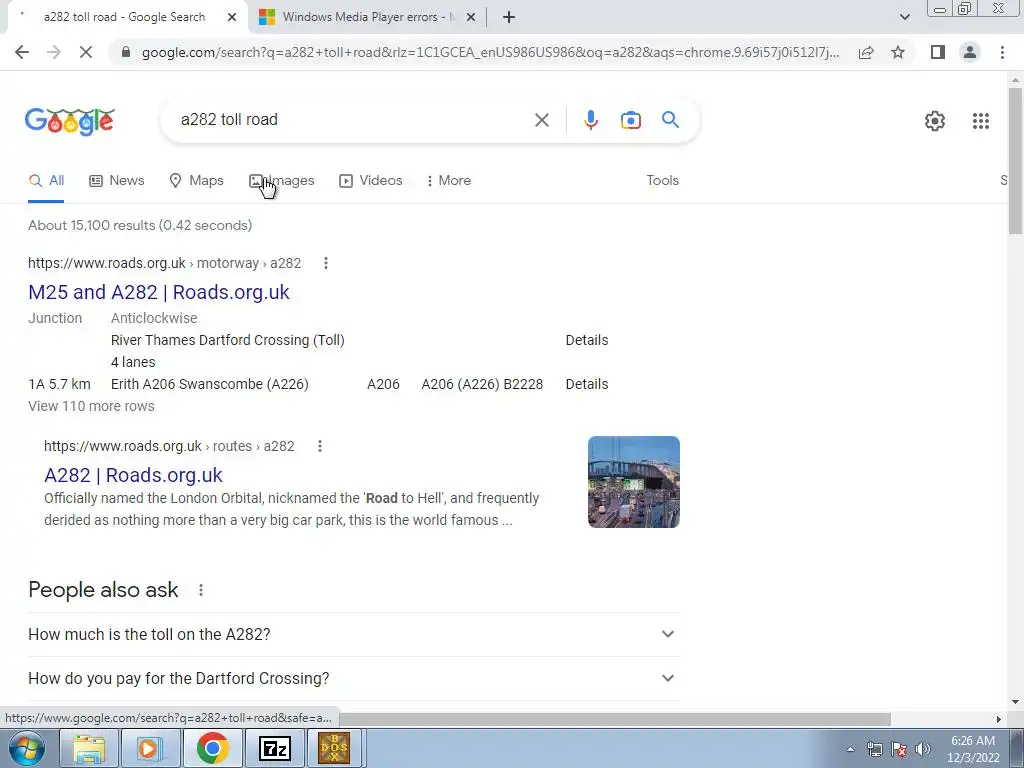Click the About 15,100 results text
The height and width of the screenshot is (768, 1024).
point(140,225)
